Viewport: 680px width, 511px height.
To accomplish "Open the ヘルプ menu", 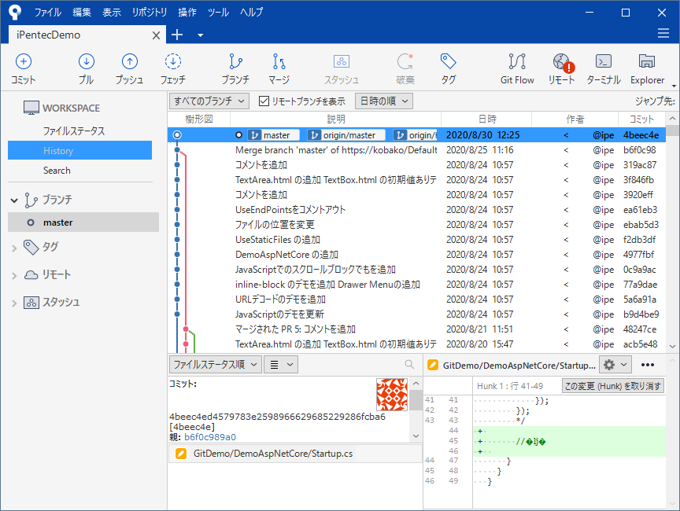I will point(252,12).
